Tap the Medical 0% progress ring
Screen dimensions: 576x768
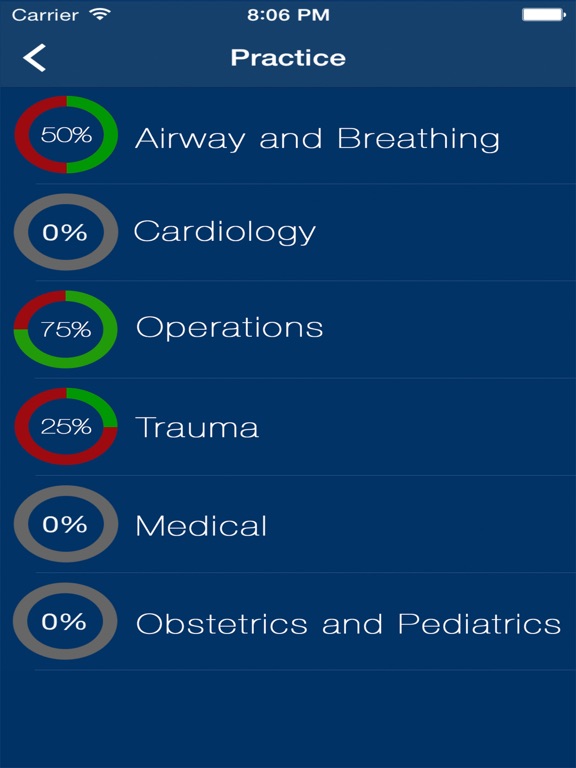66,524
